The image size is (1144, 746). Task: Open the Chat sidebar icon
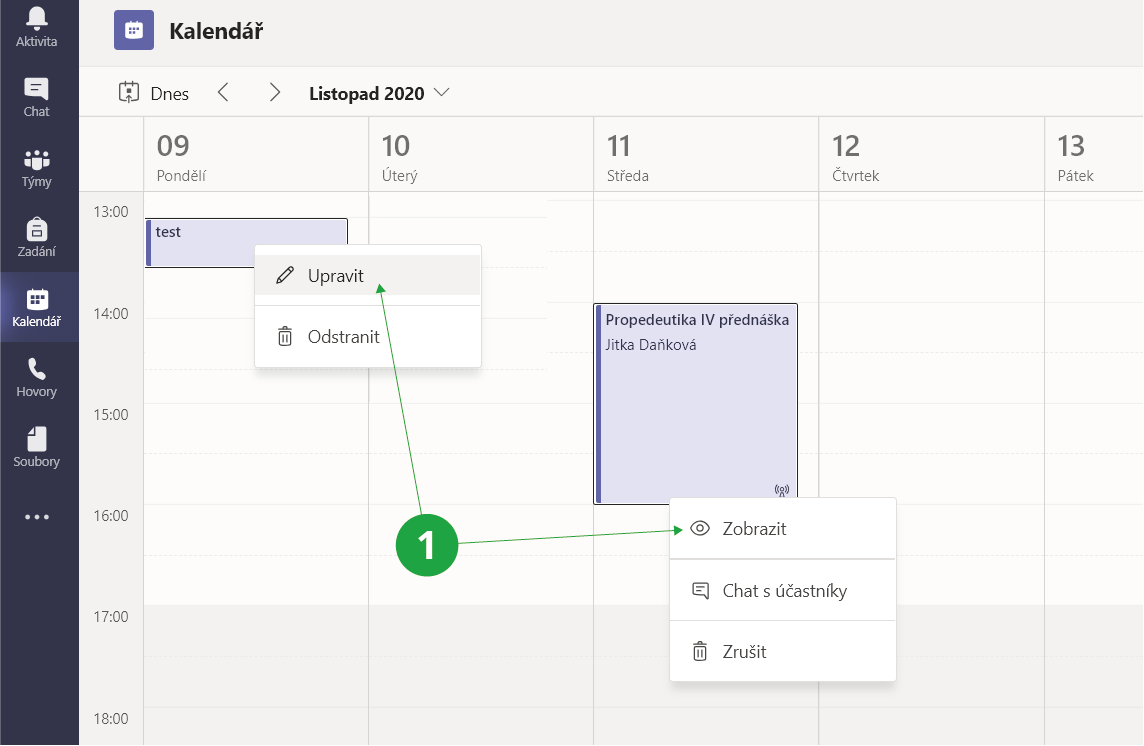pyautogui.click(x=37, y=97)
